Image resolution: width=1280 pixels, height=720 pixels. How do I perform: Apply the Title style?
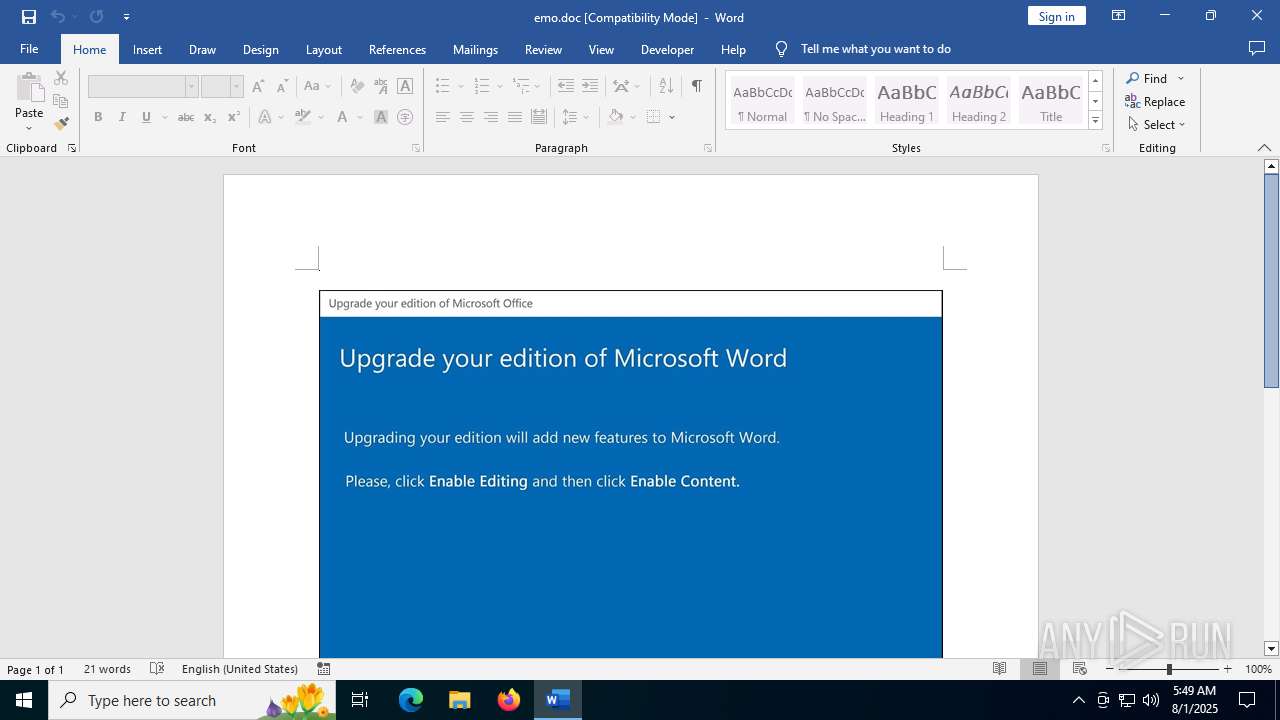(x=1050, y=101)
